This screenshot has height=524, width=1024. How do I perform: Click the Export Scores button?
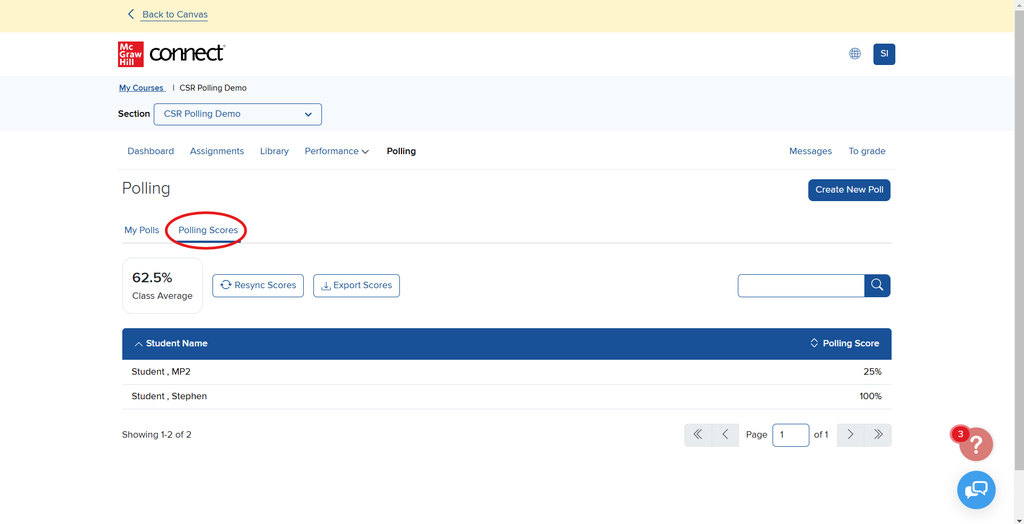(x=356, y=286)
